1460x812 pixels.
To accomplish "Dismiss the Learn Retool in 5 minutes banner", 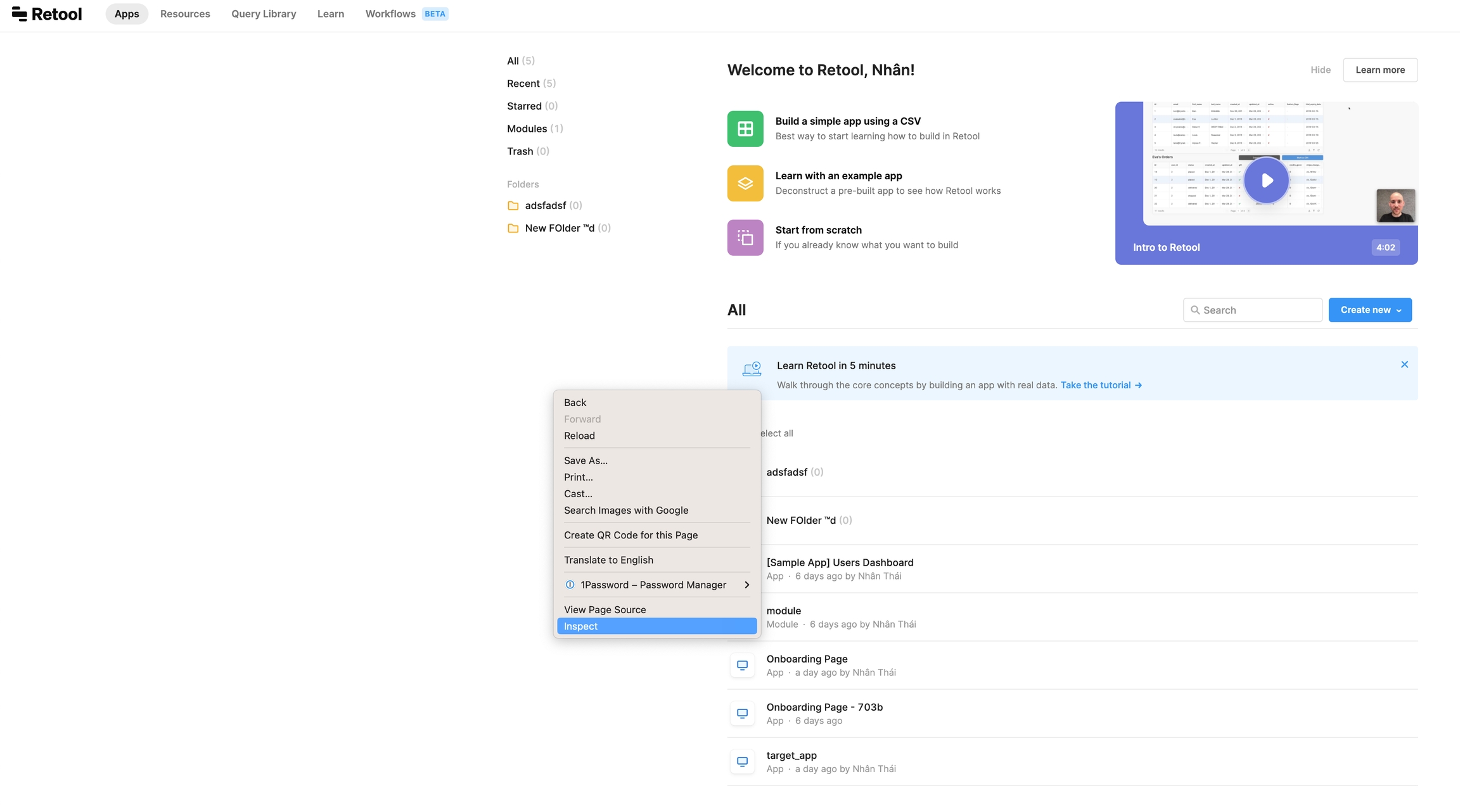I will click(x=1404, y=364).
